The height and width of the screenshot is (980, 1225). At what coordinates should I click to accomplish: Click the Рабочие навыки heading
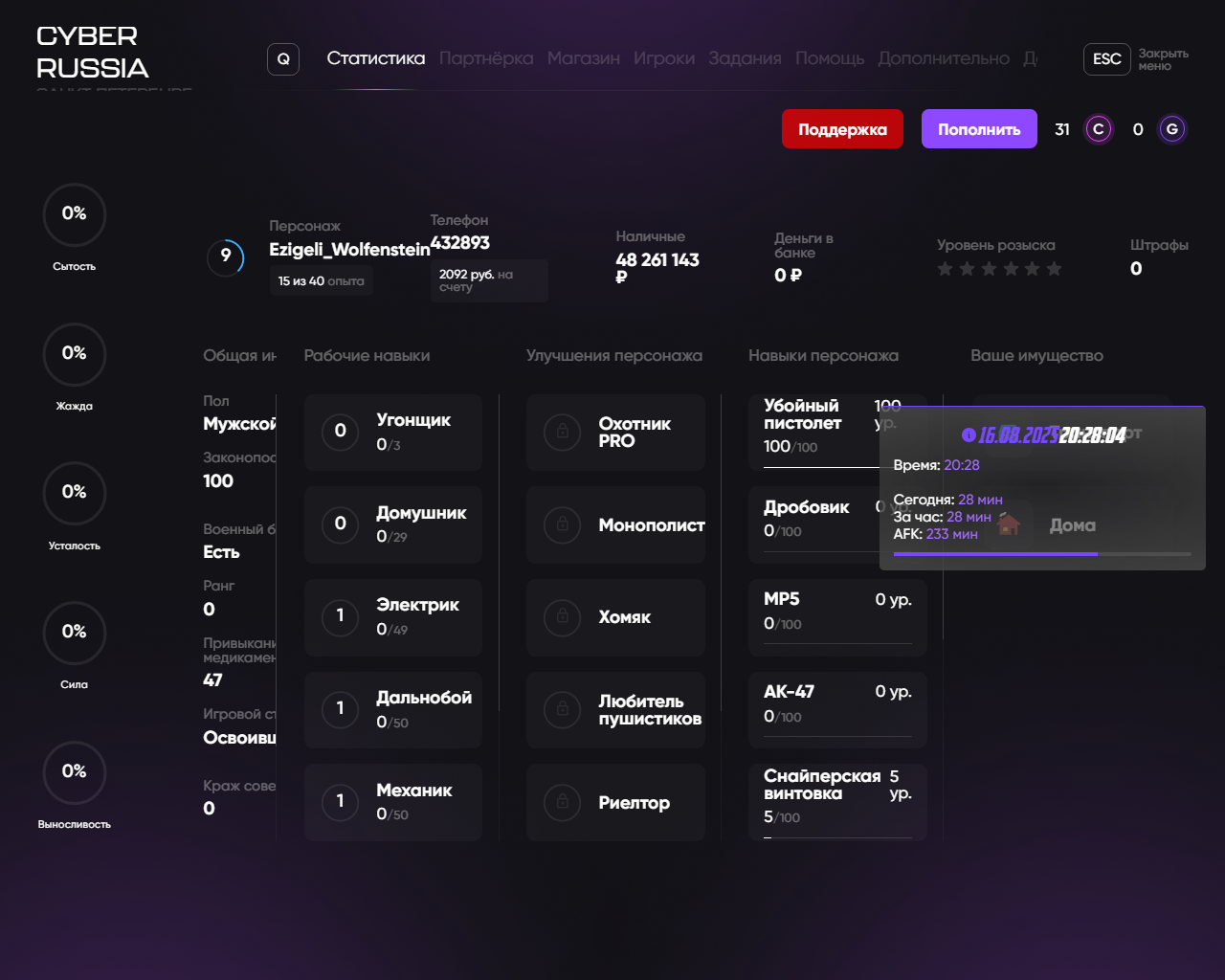pos(367,355)
